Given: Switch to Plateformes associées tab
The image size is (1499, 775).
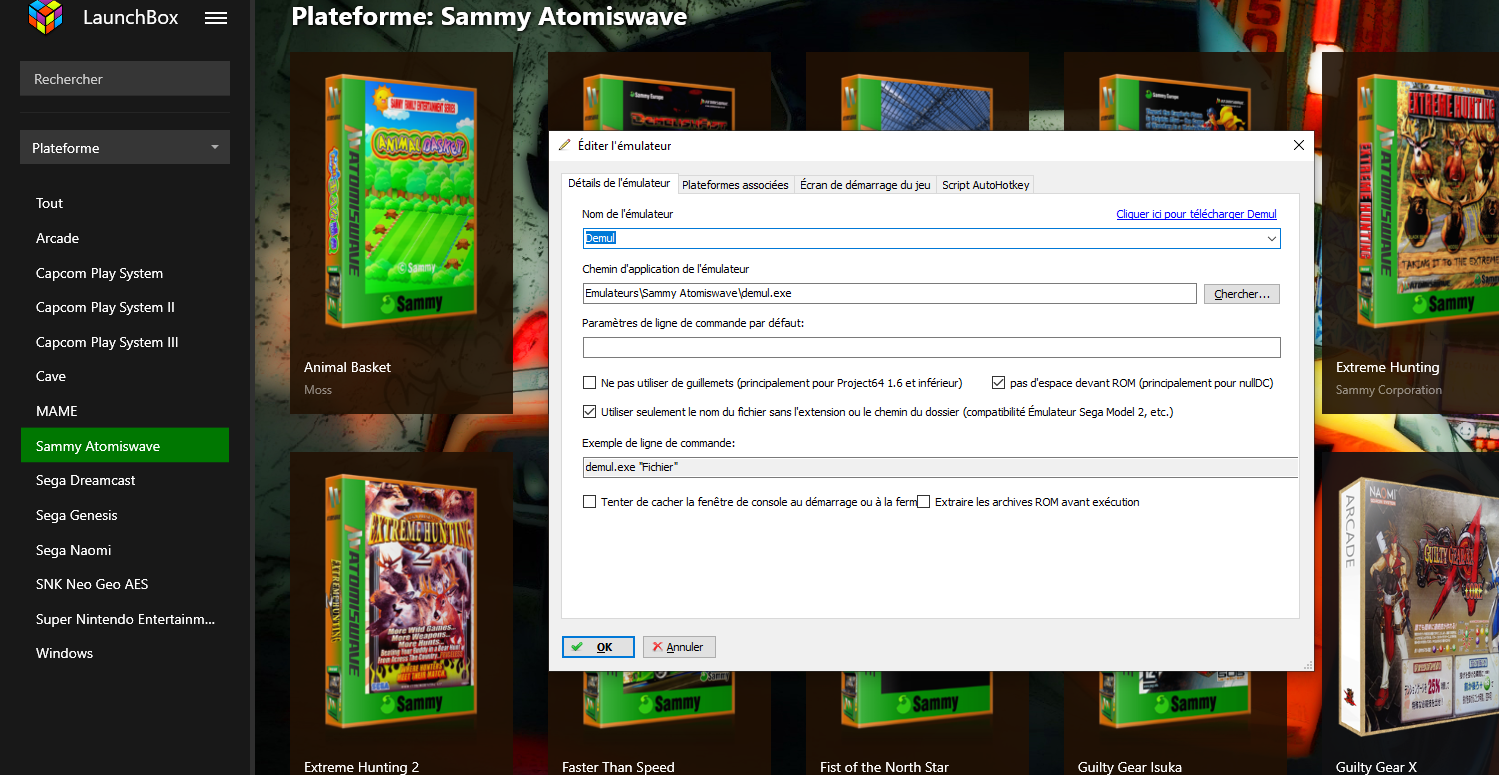Looking at the screenshot, I should 735,185.
